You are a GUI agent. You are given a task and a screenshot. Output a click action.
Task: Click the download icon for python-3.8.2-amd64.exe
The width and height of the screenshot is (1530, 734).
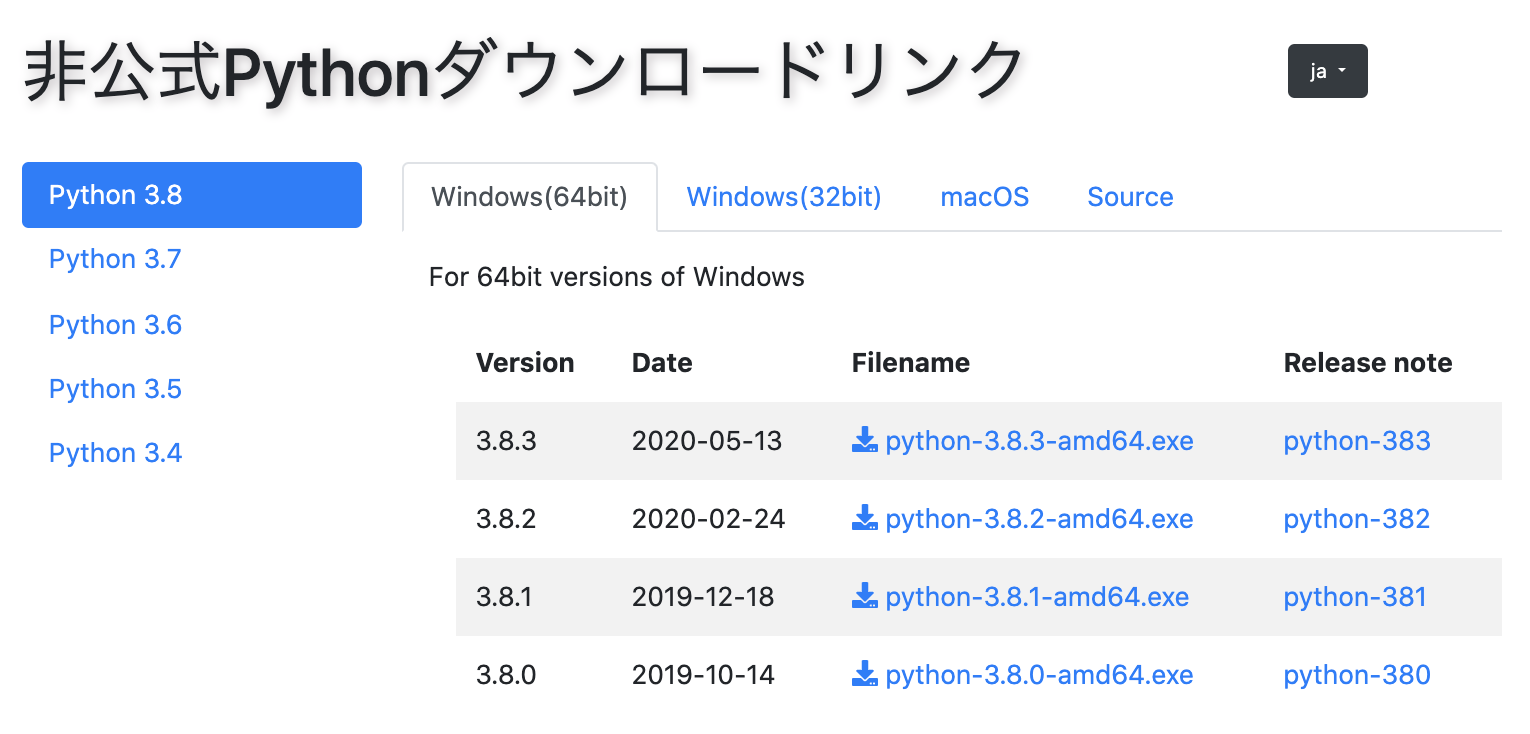click(x=864, y=518)
